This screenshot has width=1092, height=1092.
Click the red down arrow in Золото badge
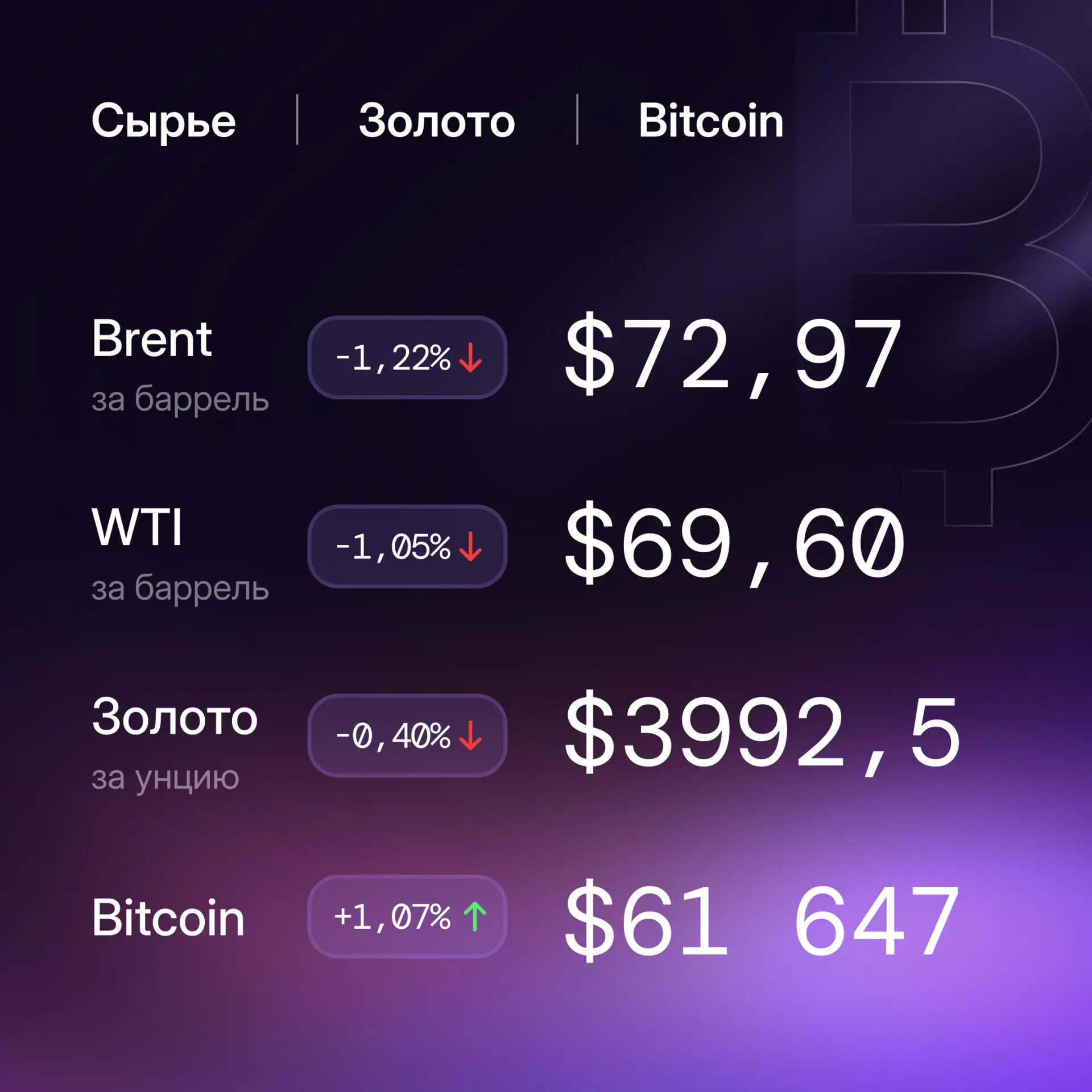click(x=470, y=735)
